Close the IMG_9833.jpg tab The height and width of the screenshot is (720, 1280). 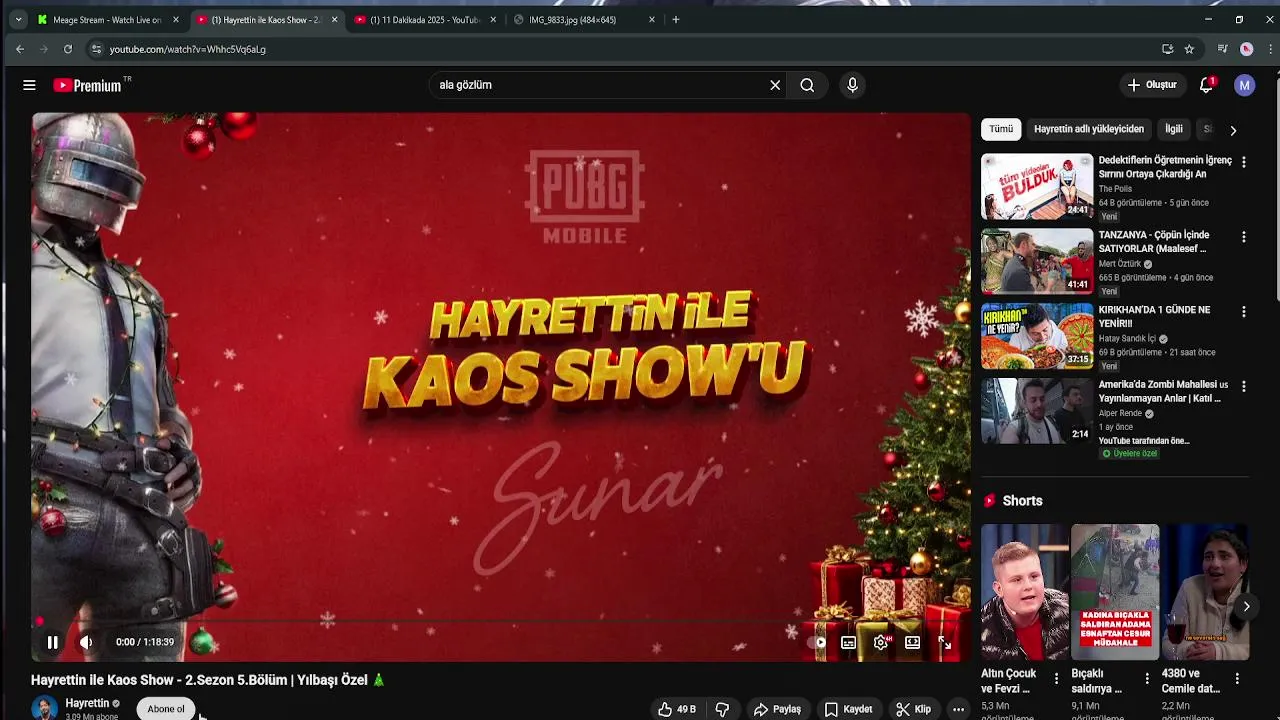652,20
